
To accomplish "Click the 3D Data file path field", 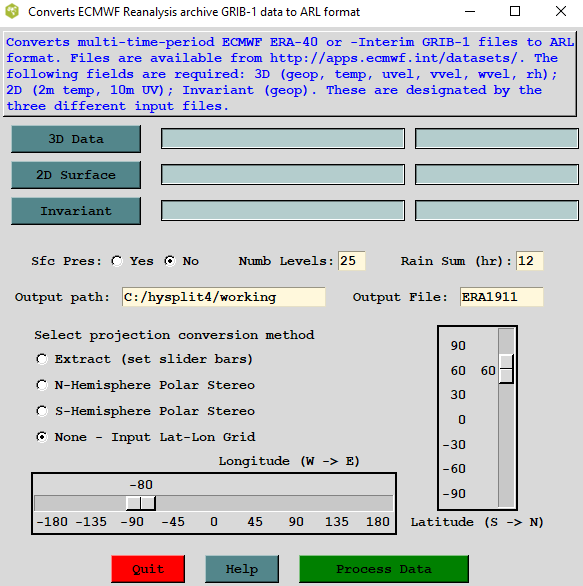I will [x=283, y=139].
